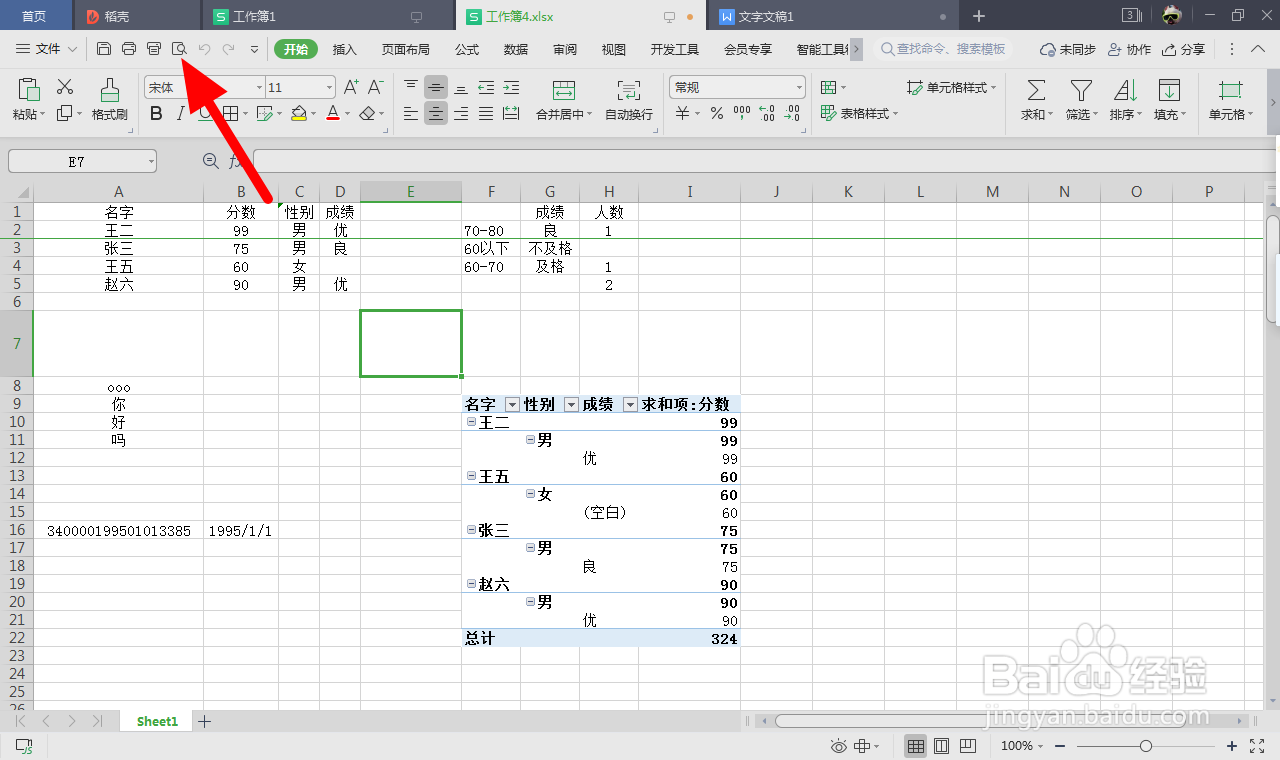Collapse the 王二 group in pivot table
Image resolution: width=1280 pixels, height=760 pixels.
click(470, 421)
